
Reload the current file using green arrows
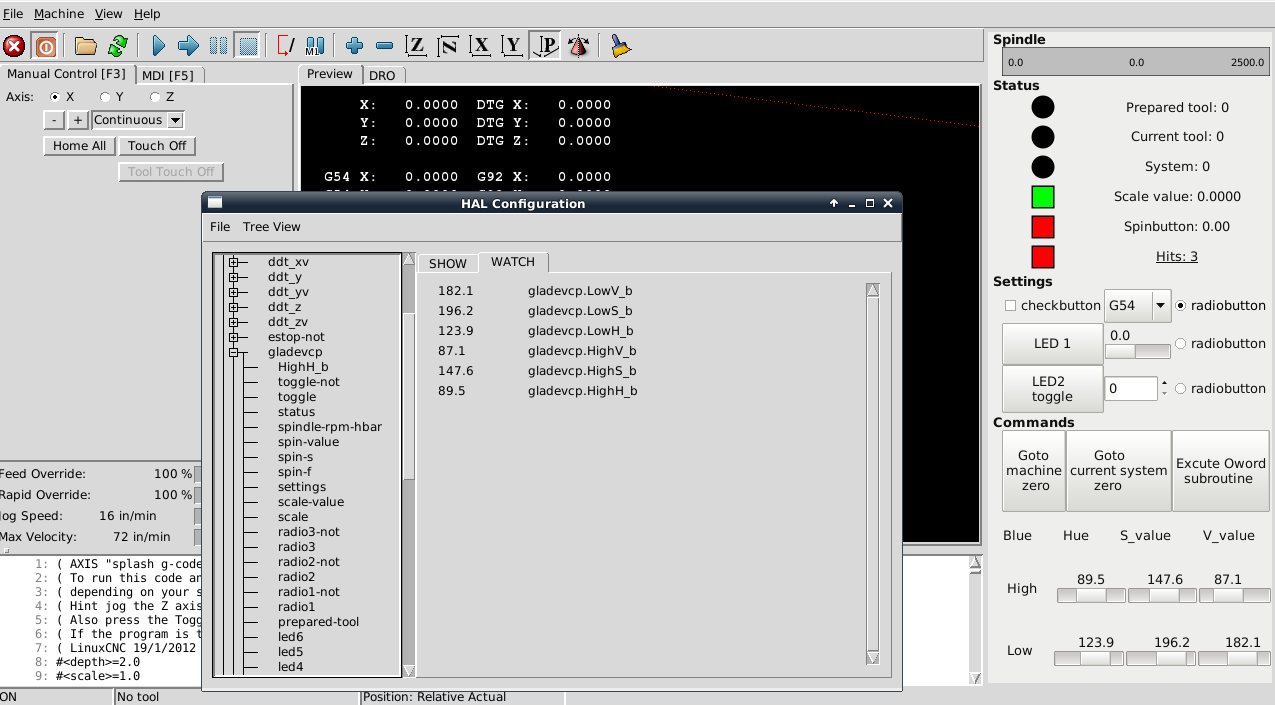coord(118,46)
